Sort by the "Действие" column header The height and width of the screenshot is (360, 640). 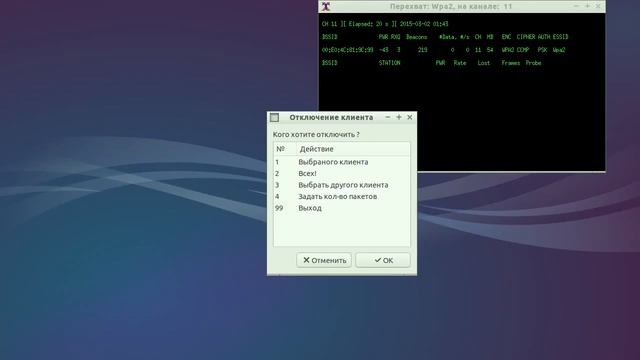click(x=353, y=149)
